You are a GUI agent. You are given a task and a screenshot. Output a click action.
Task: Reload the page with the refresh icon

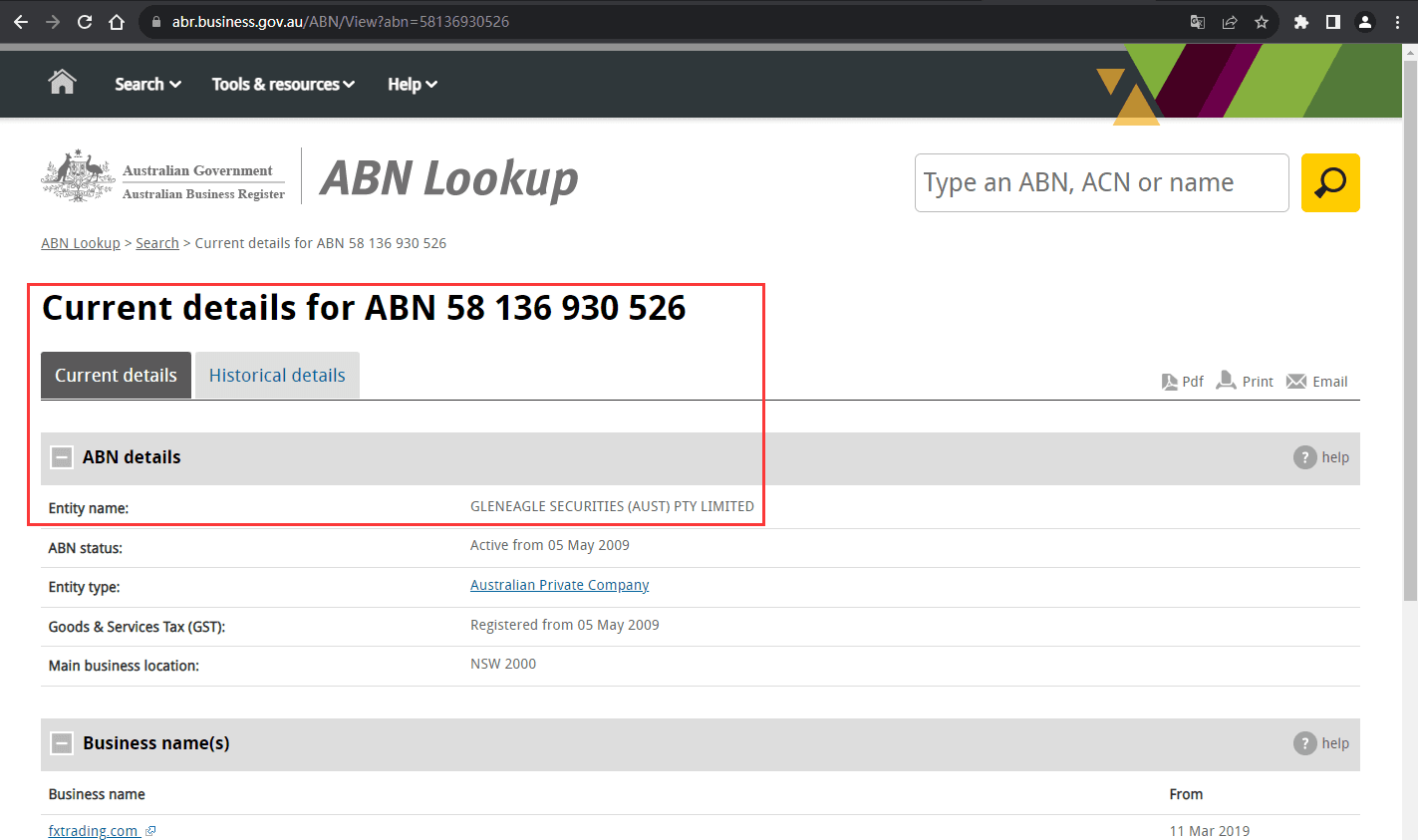[x=85, y=22]
